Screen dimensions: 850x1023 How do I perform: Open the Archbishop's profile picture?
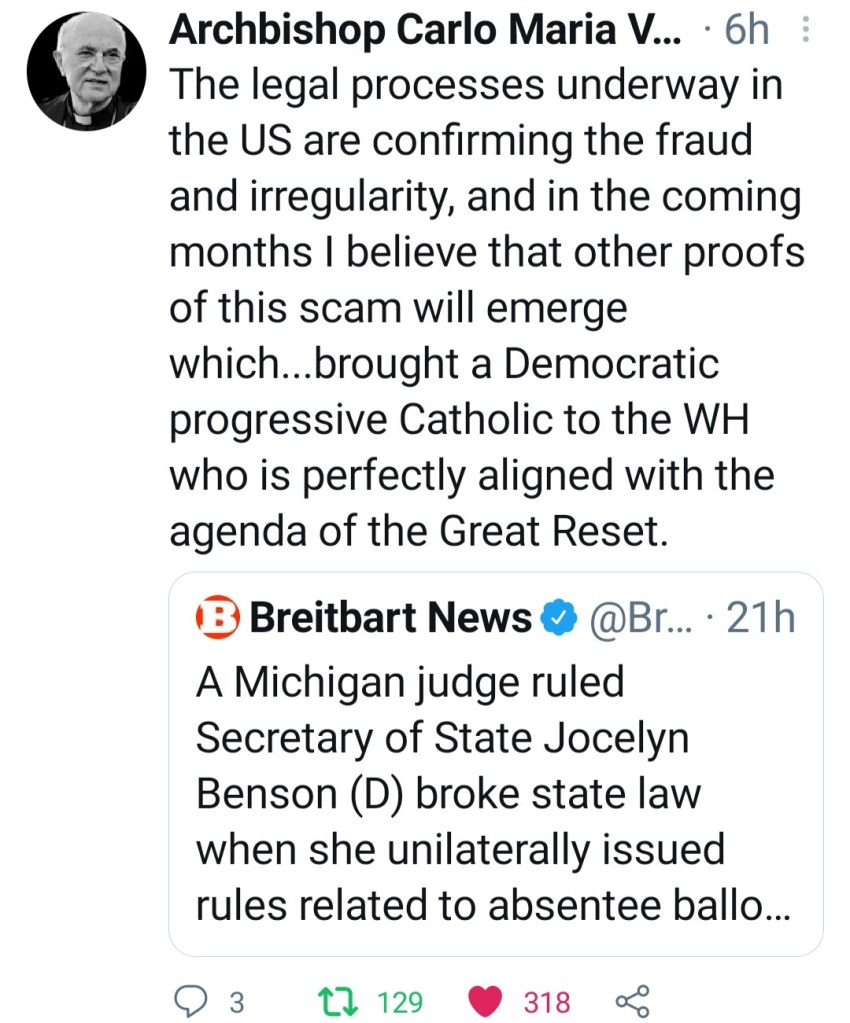click(86, 74)
